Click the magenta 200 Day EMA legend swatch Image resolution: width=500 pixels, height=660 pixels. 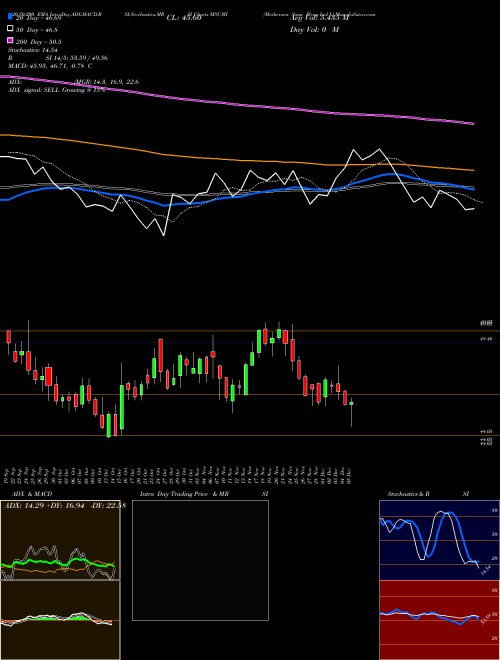point(10,41)
